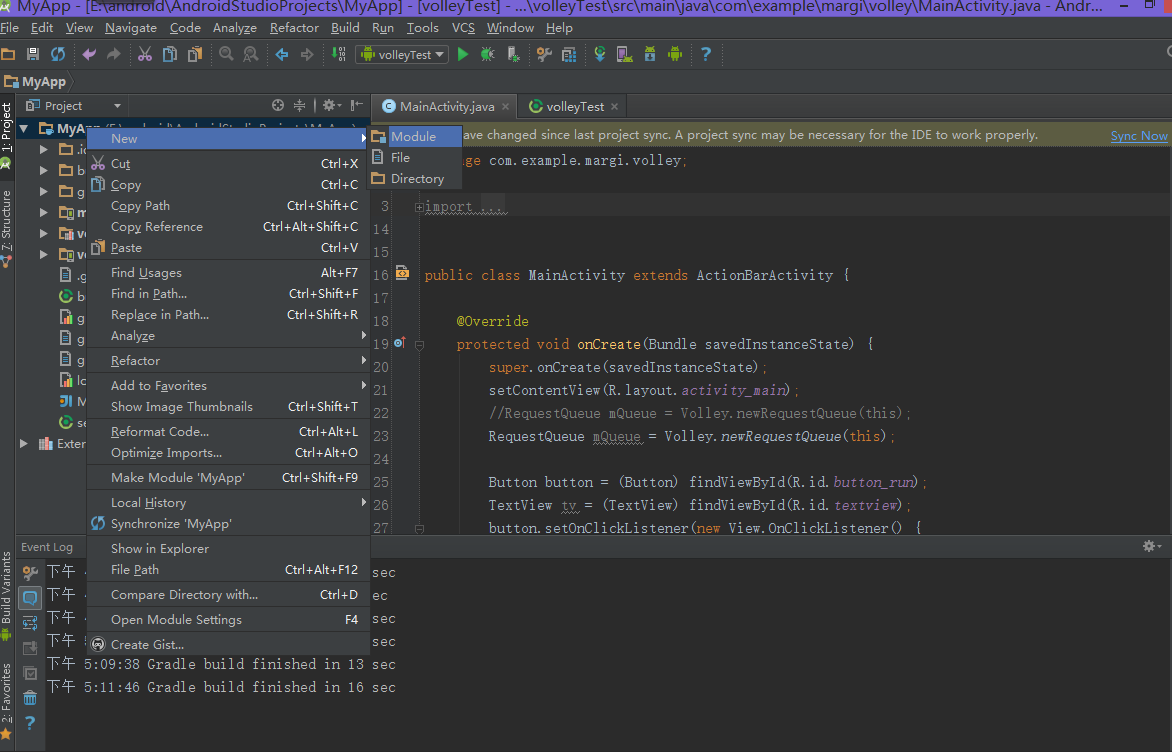Open the Project panel gear settings

(x=331, y=105)
